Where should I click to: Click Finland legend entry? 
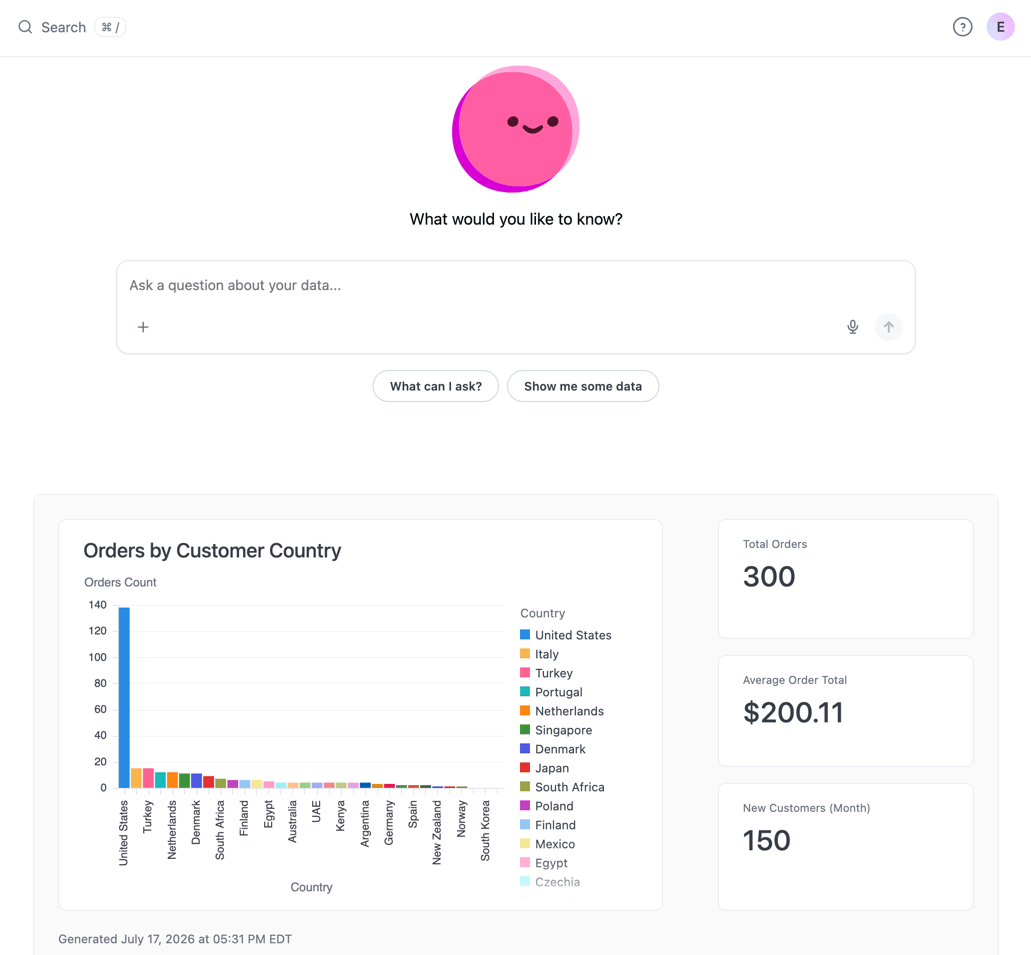[x=548, y=825]
